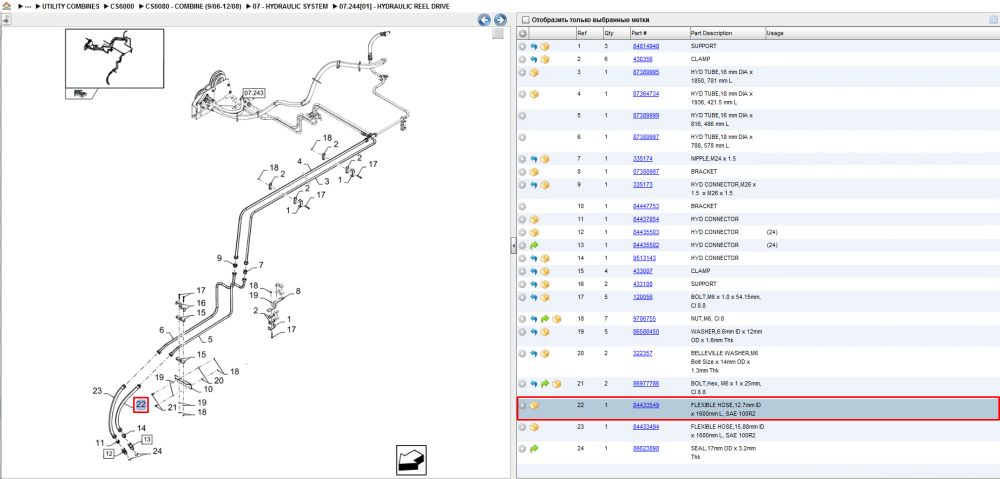Viewport: 1000px width, 479px height.
Task: Open the ellipsis breadcrumb item
Action: (x=28, y=6)
